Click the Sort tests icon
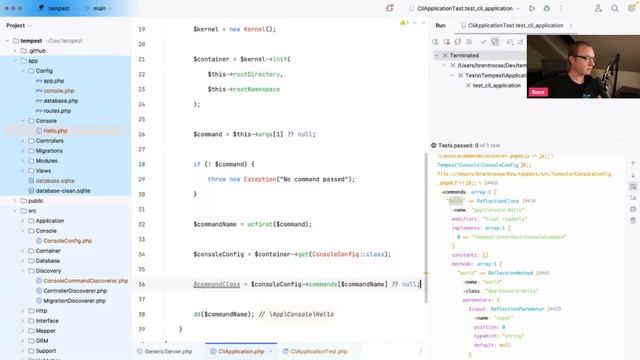The image size is (640, 360). click(x=510, y=42)
